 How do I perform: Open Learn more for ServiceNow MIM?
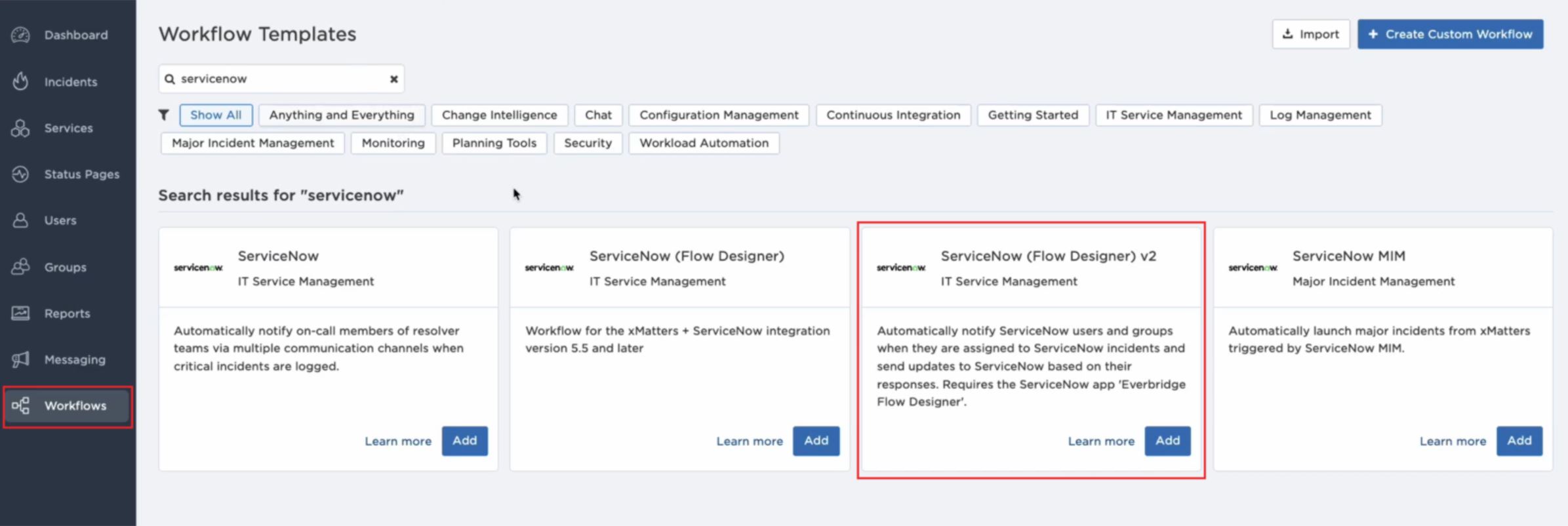click(x=1453, y=441)
